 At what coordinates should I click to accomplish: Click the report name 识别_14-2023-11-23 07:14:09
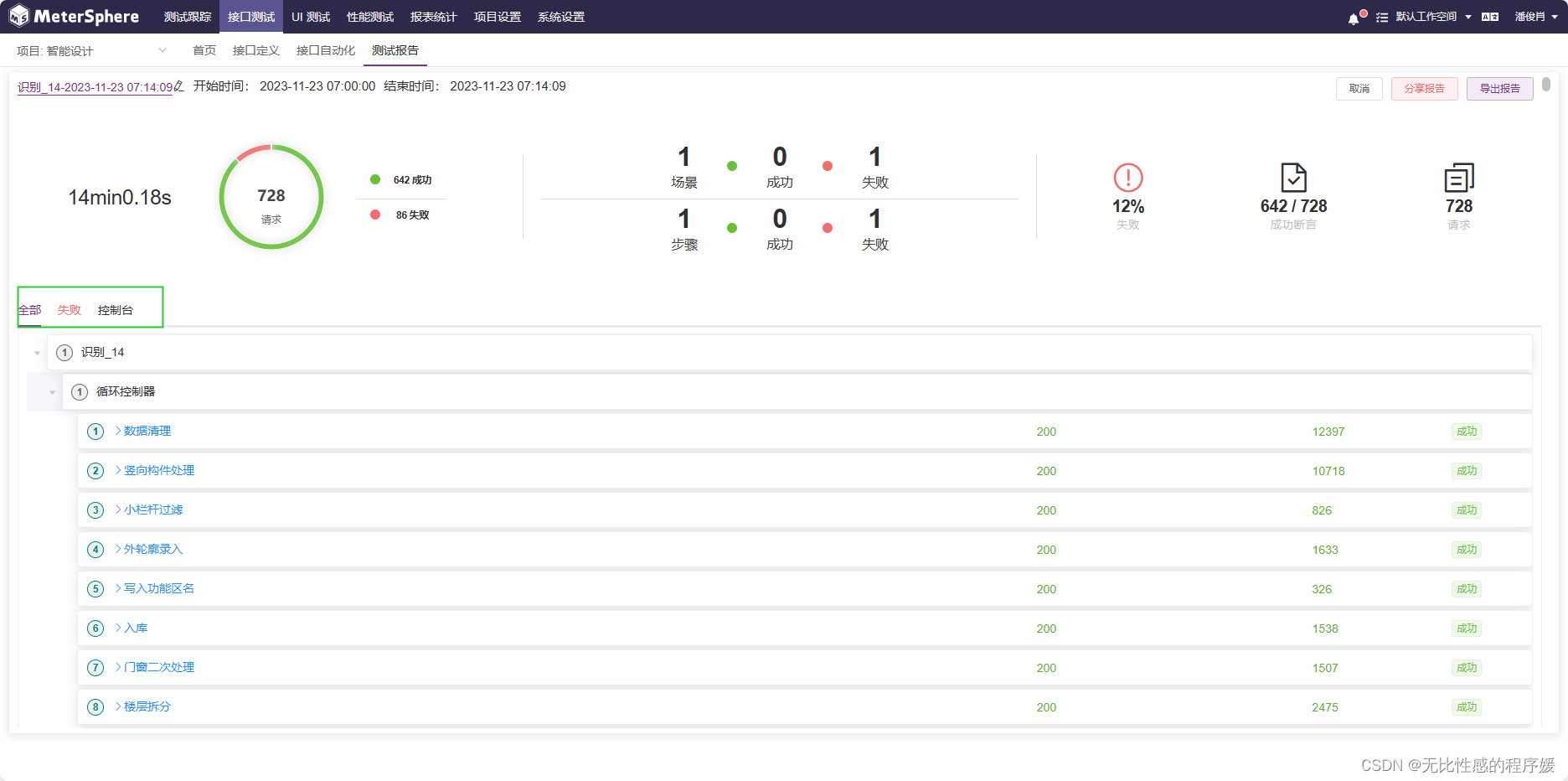click(x=95, y=87)
